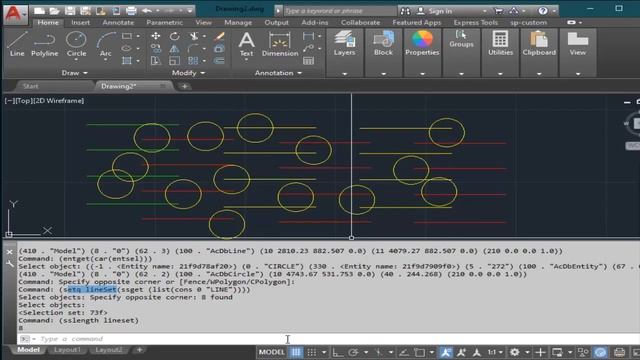Activate the Rotate tool
640x360 pixels.
click(175, 36)
